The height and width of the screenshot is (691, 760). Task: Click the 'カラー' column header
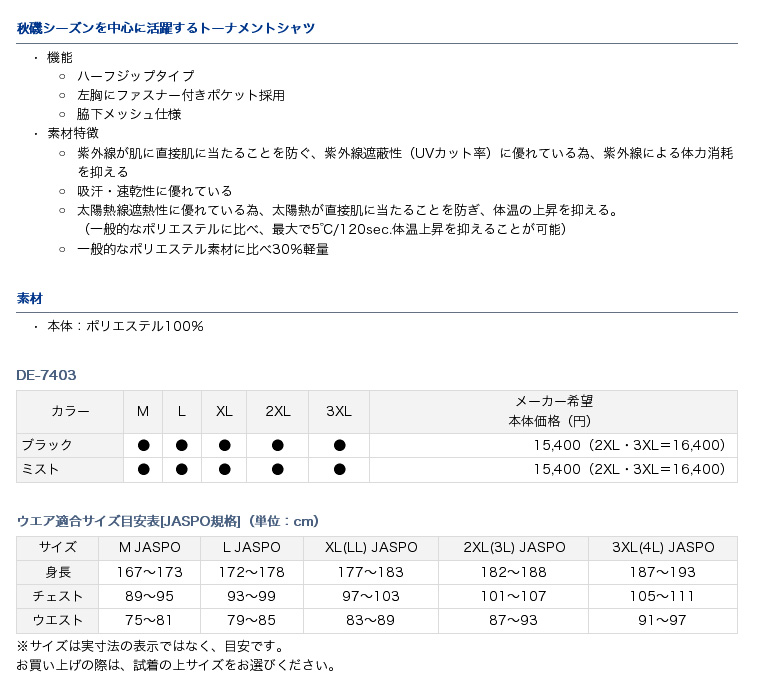(x=70, y=411)
